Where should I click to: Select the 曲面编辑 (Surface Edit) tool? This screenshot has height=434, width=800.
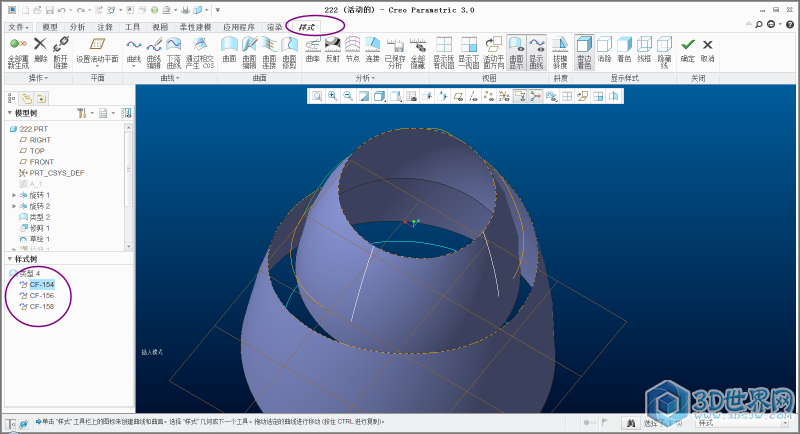tap(249, 44)
